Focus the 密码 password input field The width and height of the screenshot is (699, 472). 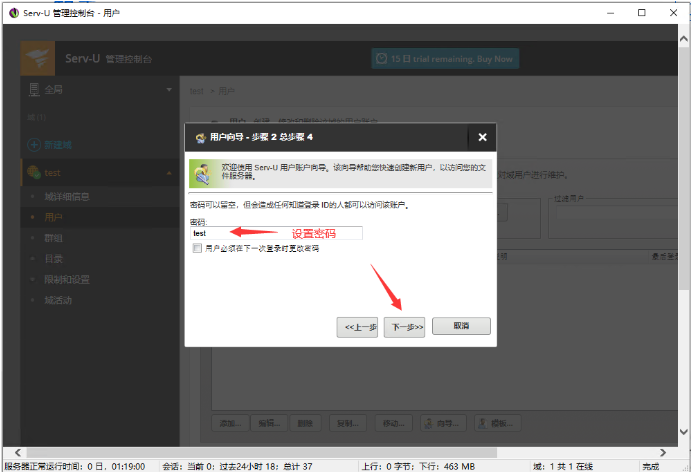click(x=276, y=233)
